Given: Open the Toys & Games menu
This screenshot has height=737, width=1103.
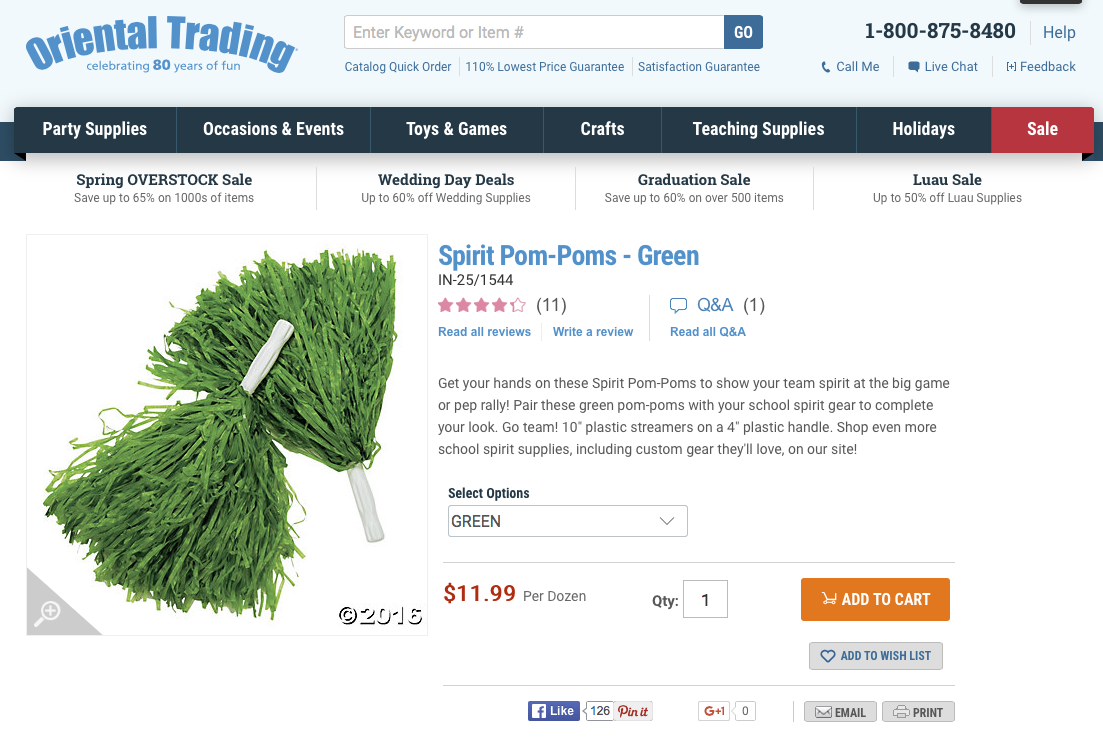Looking at the screenshot, I should tap(457, 129).
